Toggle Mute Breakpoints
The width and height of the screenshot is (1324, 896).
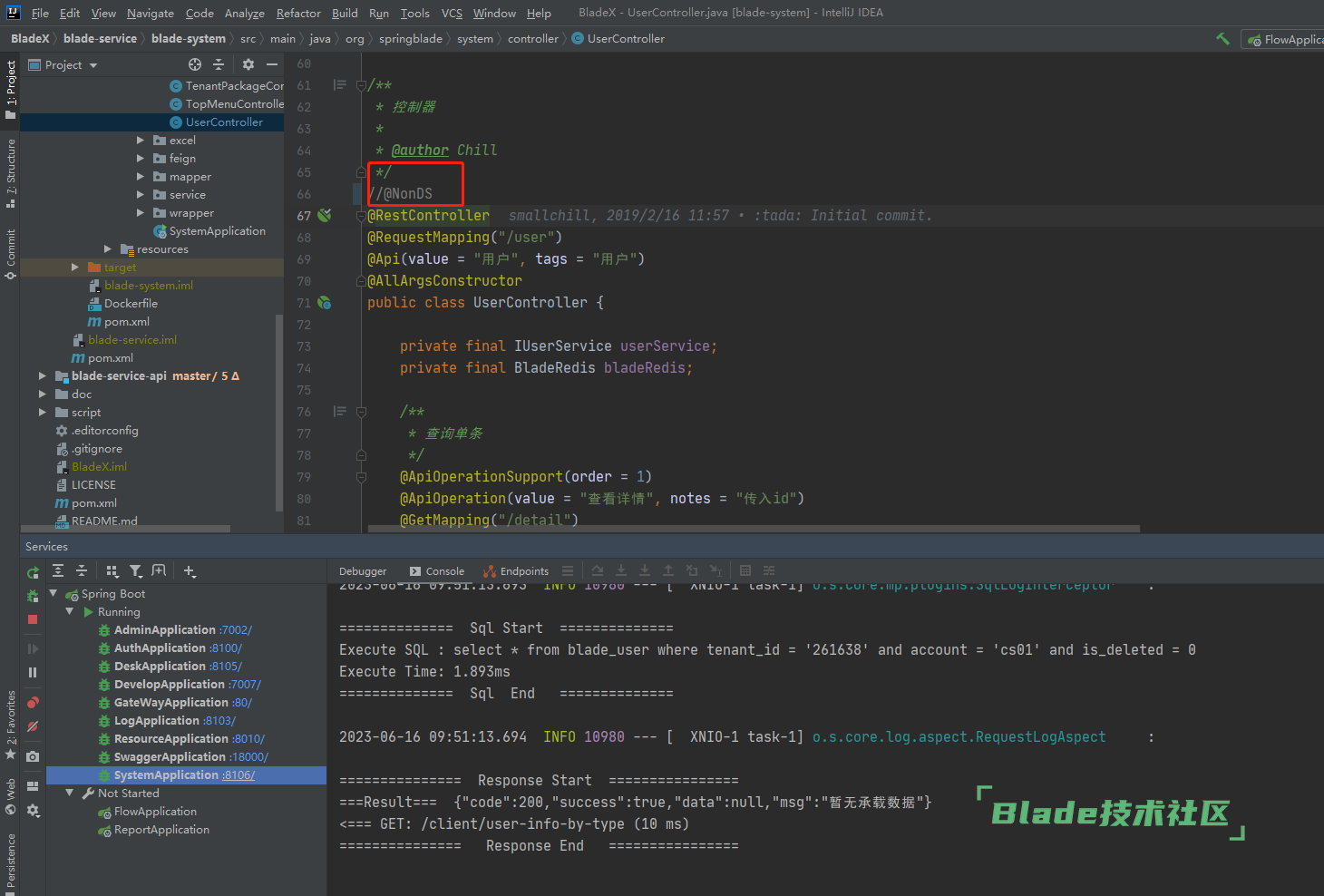click(x=33, y=726)
